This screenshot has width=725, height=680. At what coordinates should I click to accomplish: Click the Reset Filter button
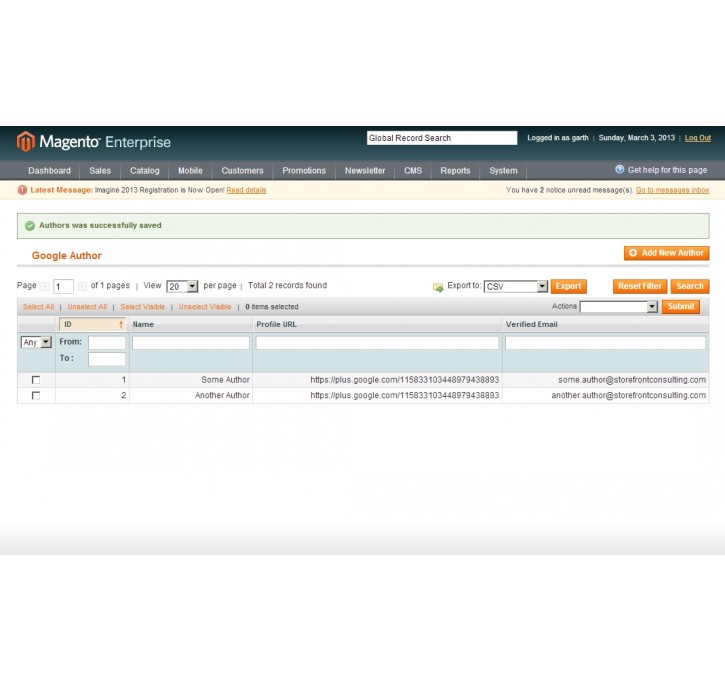640,287
